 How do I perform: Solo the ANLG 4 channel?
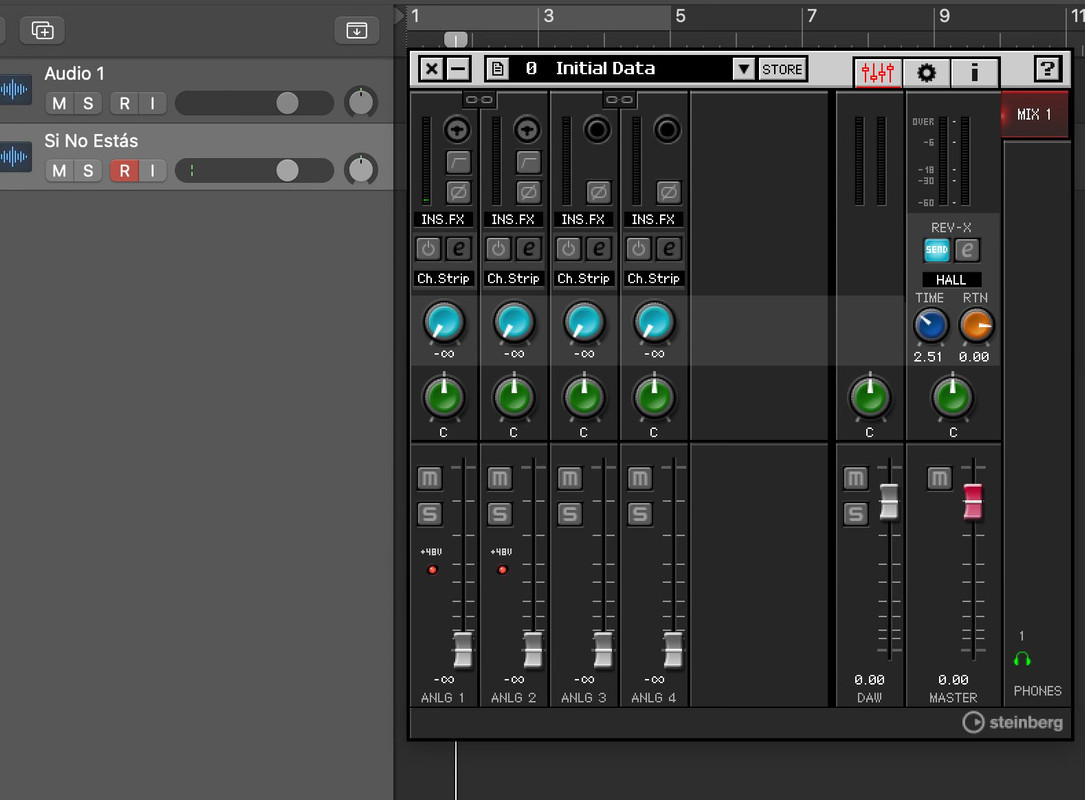click(x=639, y=513)
